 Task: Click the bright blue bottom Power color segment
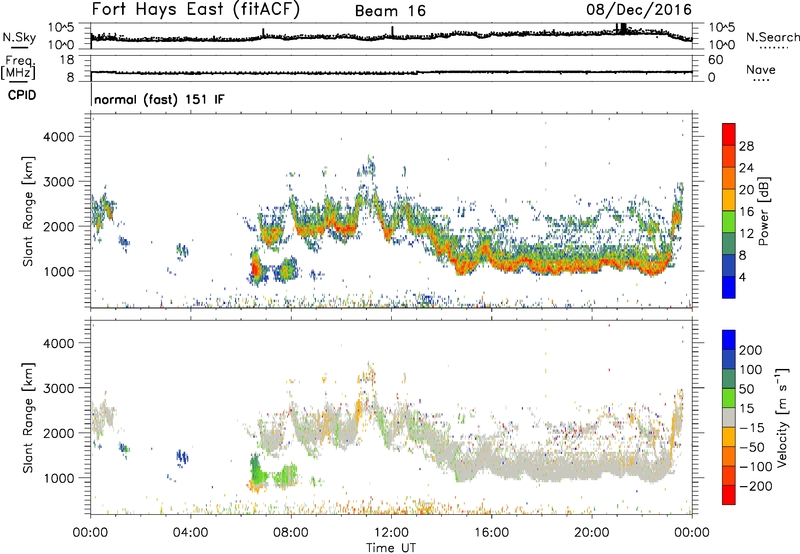pyautogui.click(x=729, y=287)
